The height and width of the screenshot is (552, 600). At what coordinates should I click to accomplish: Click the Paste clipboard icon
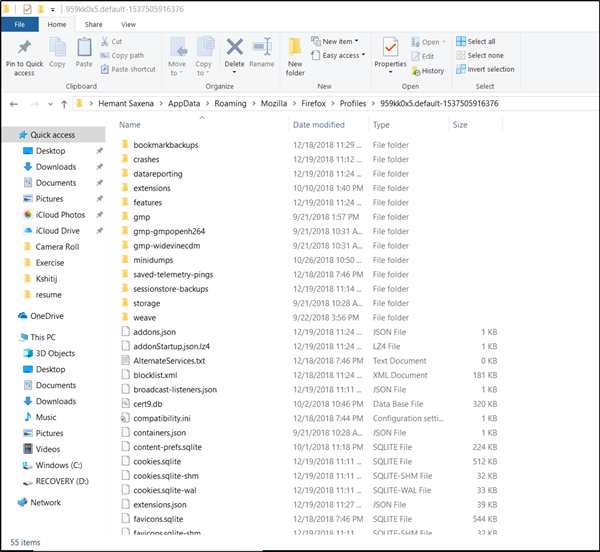tap(84, 47)
